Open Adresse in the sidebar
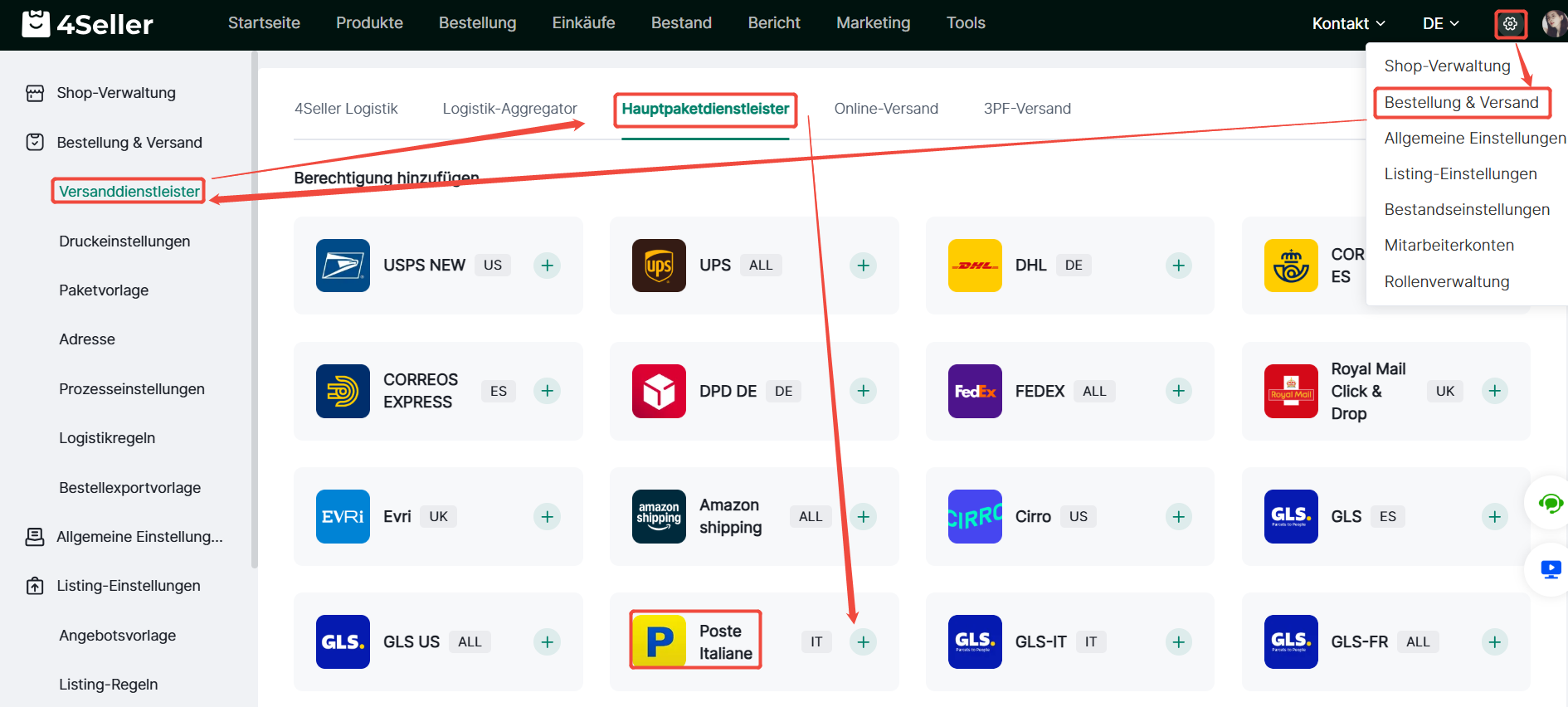Screen dimensions: 1568x707 pyautogui.click(x=87, y=339)
